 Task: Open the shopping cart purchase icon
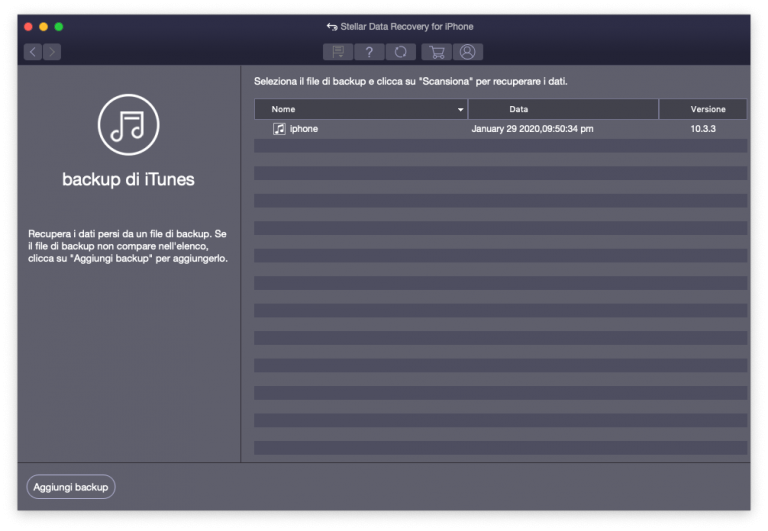pyautogui.click(x=435, y=52)
